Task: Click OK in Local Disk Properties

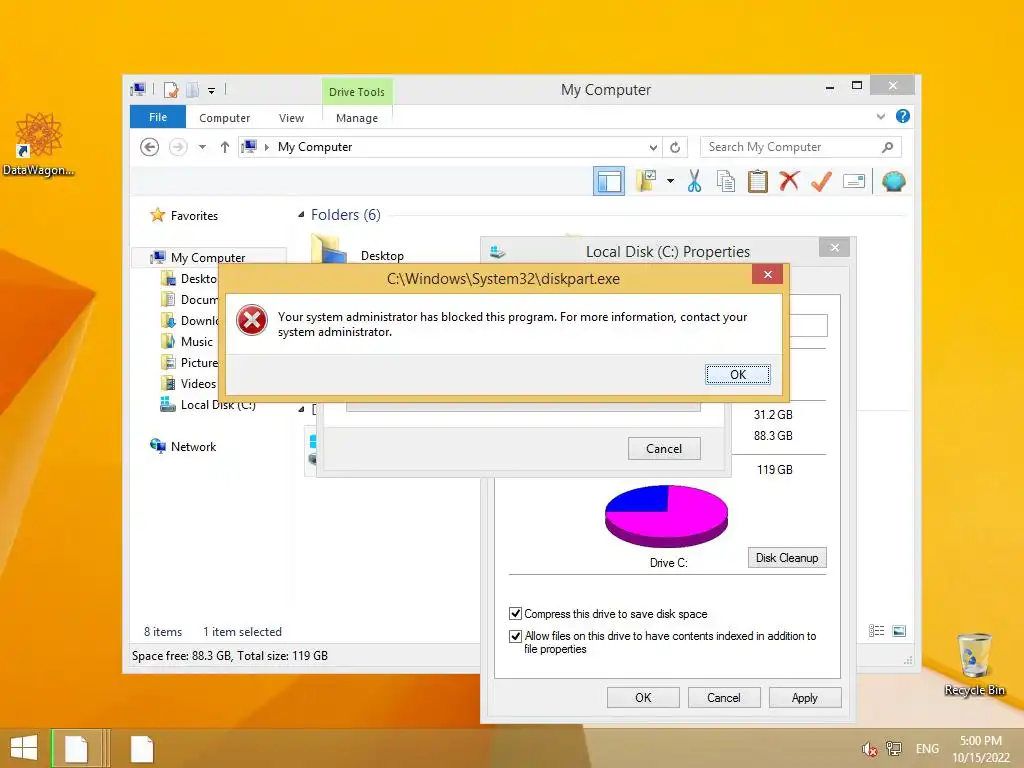Action: [x=643, y=697]
